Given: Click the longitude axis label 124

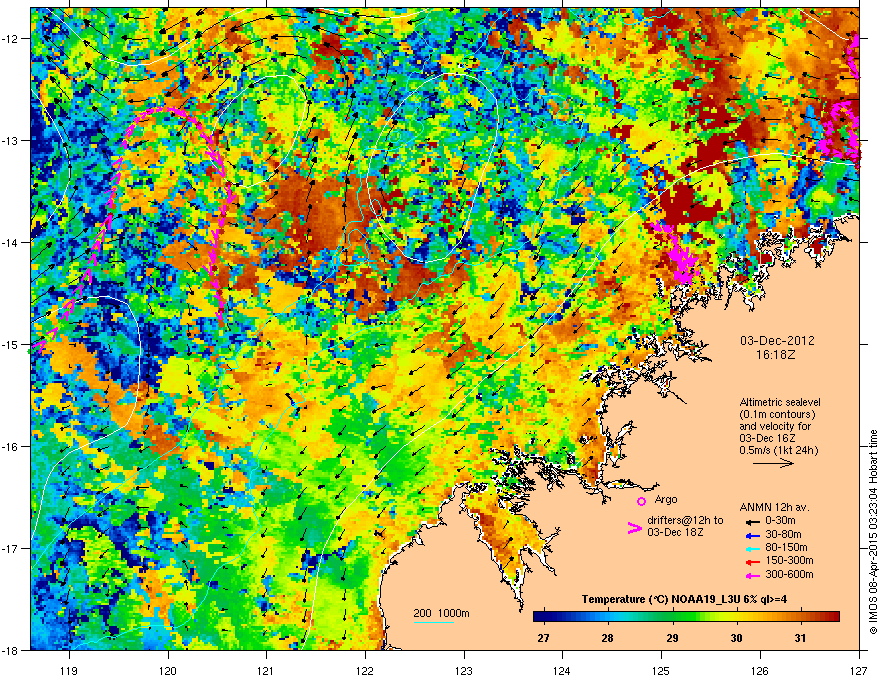Looking at the screenshot, I should pyautogui.click(x=562, y=670).
